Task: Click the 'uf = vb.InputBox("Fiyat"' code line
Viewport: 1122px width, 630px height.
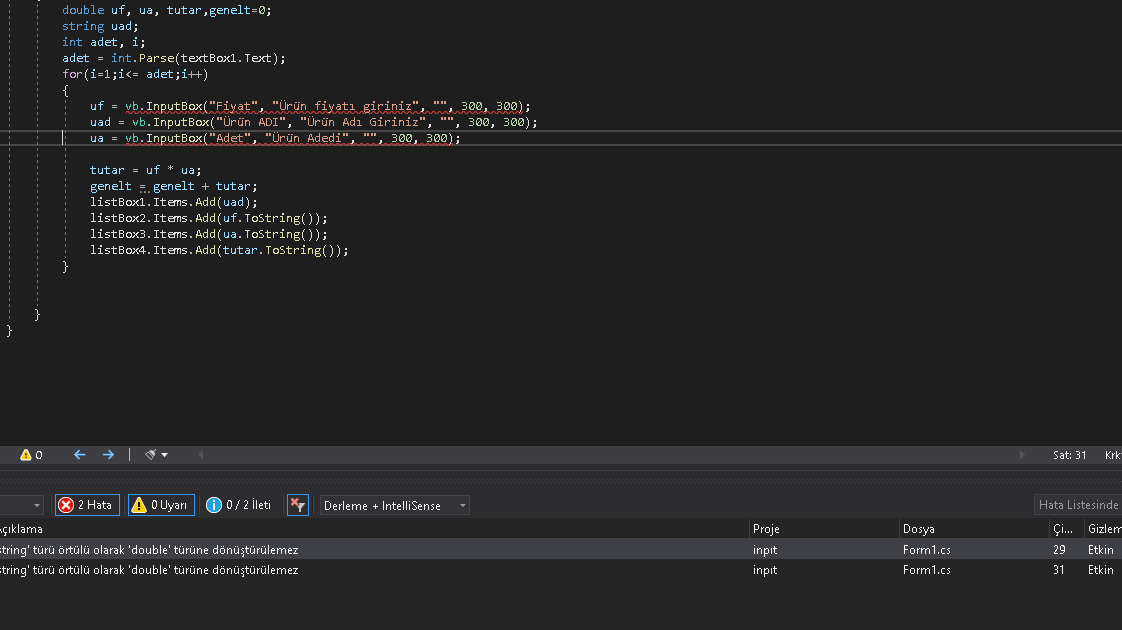Action: 310,106
